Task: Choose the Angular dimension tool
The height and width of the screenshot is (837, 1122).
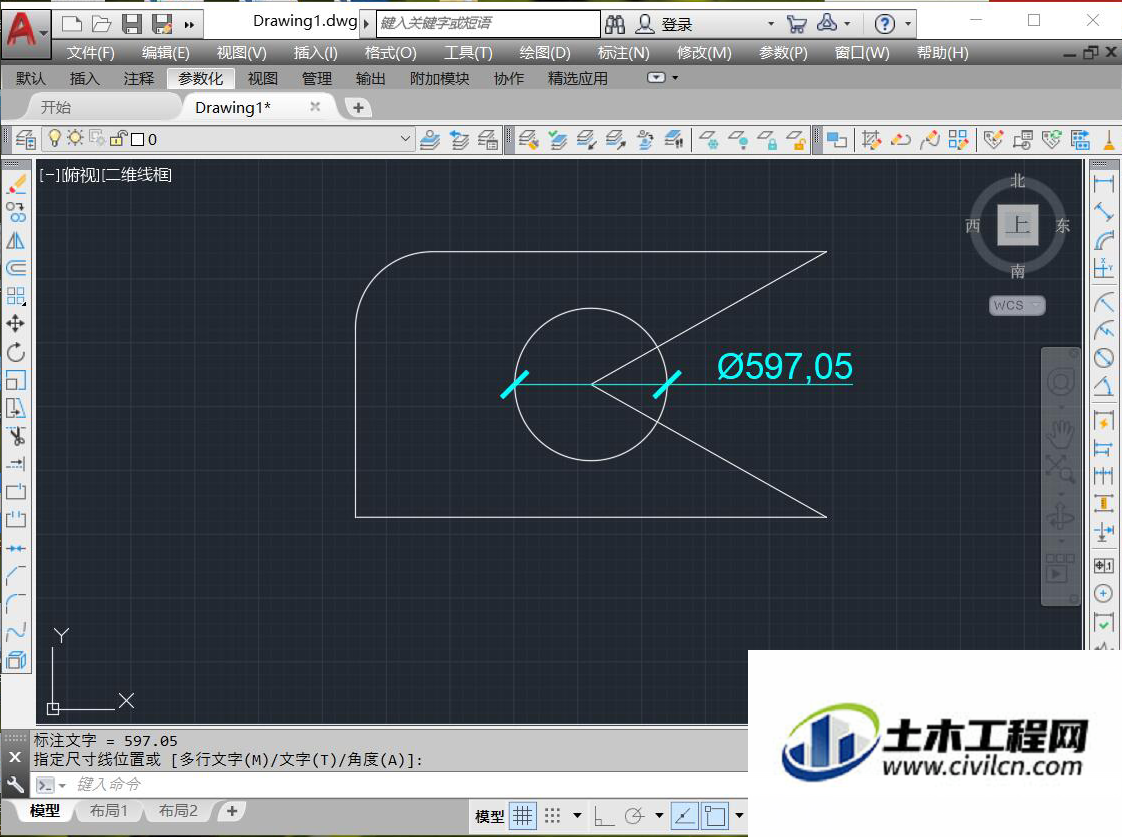Action: click(1103, 386)
